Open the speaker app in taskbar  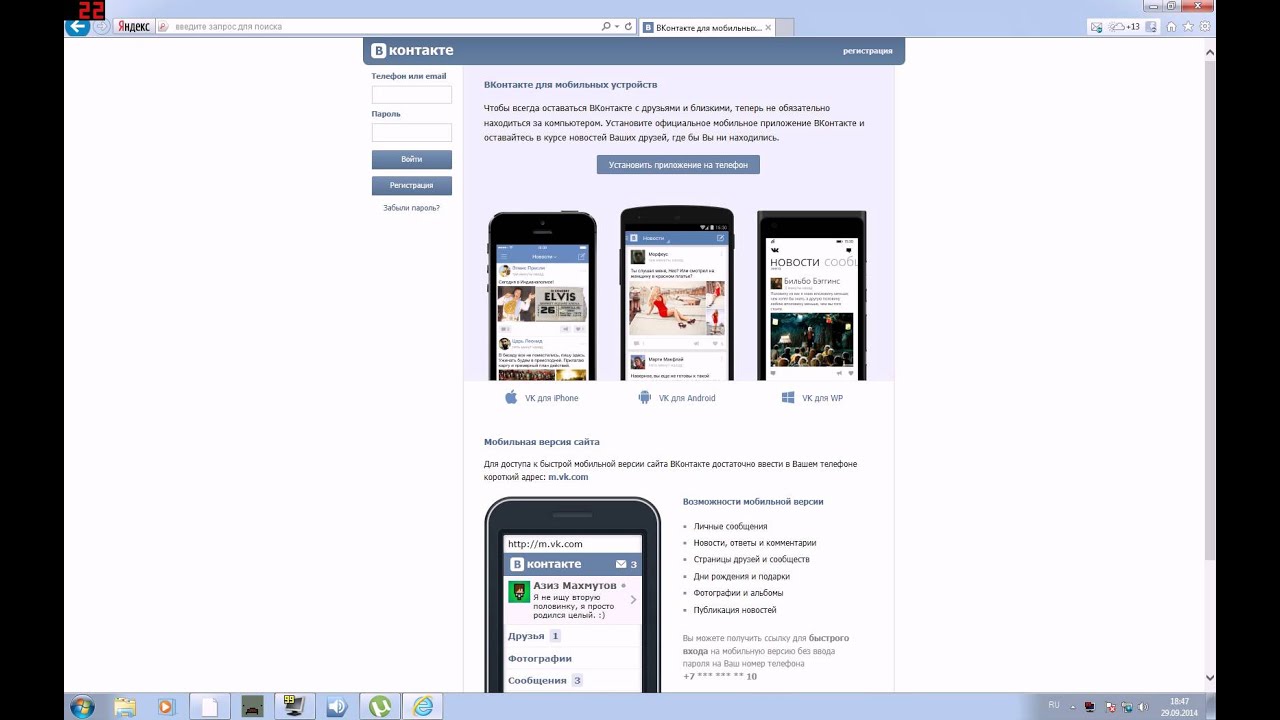[x=337, y=707]
